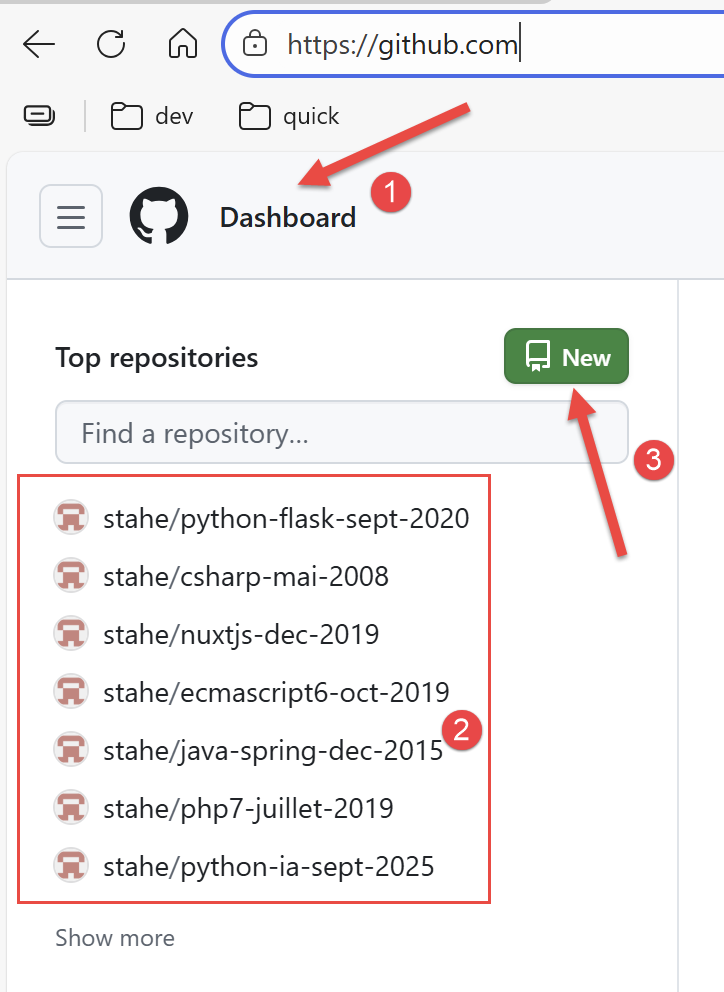Go to the browser home page icon
Screen dimensions: 724x992
click(x=182, y=44)
